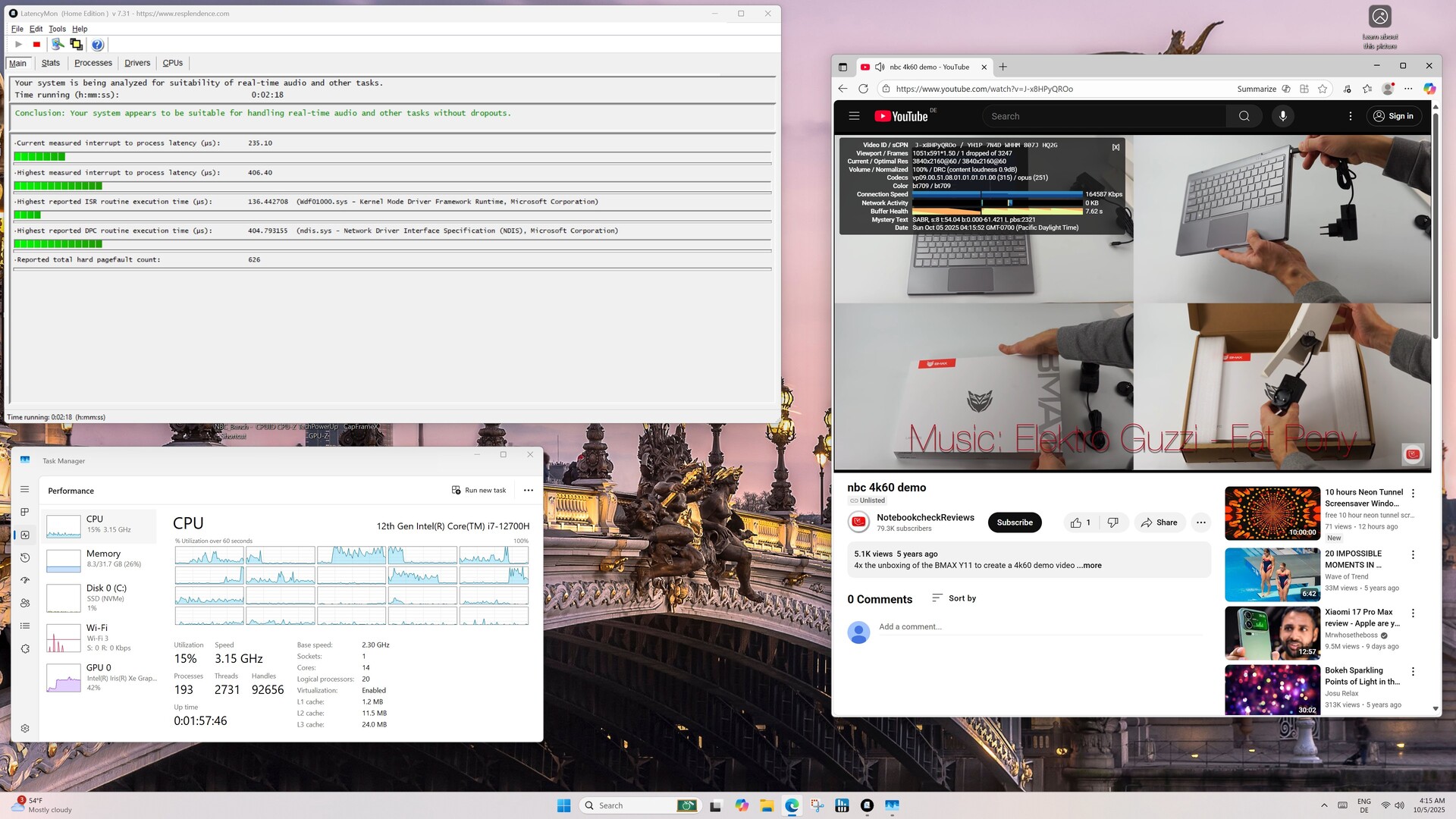Close the stats for nerds overlay
Image resolution: width=1456 pixels, height=819 pixels.
tap(1116, 147)
